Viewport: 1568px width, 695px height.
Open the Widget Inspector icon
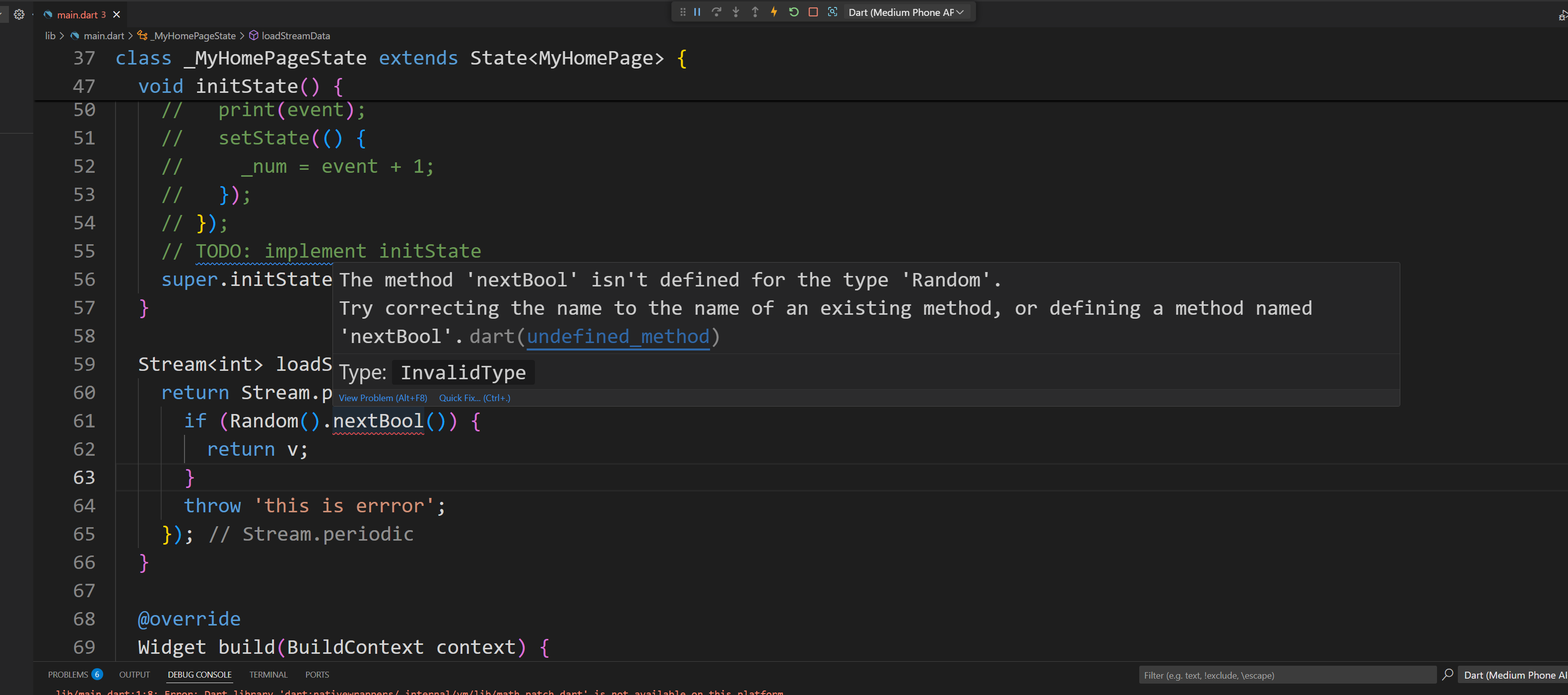(x=833, y=12)
